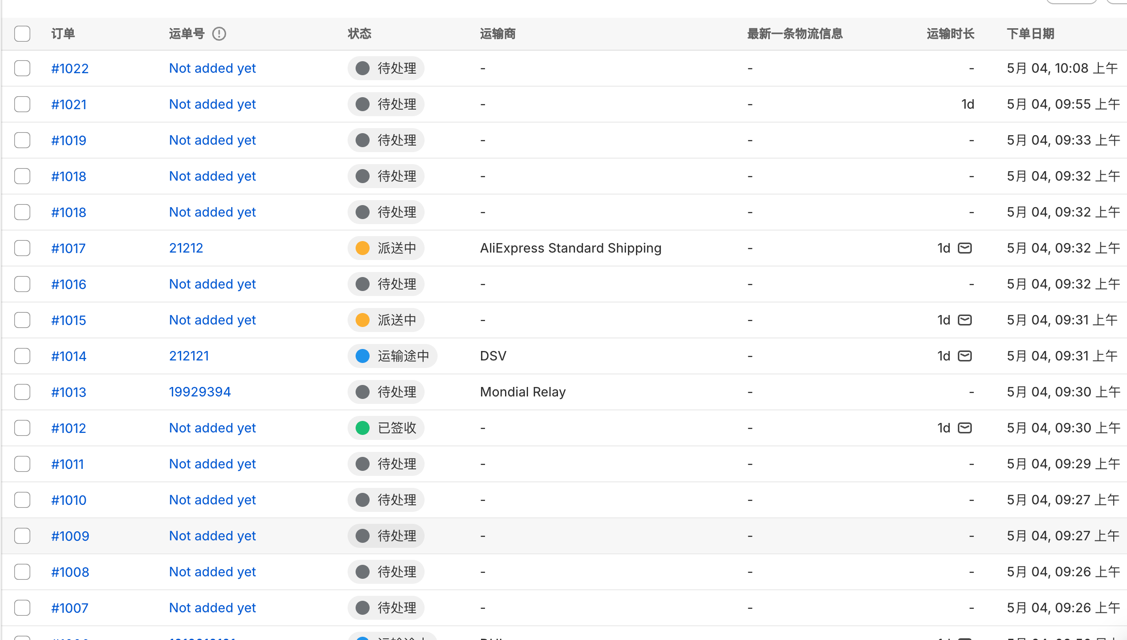Image resolution: width=1127 pixels, height=640 pixels.
Task: Open the mail icon in order #1017 row
Action: pos(965,248)
